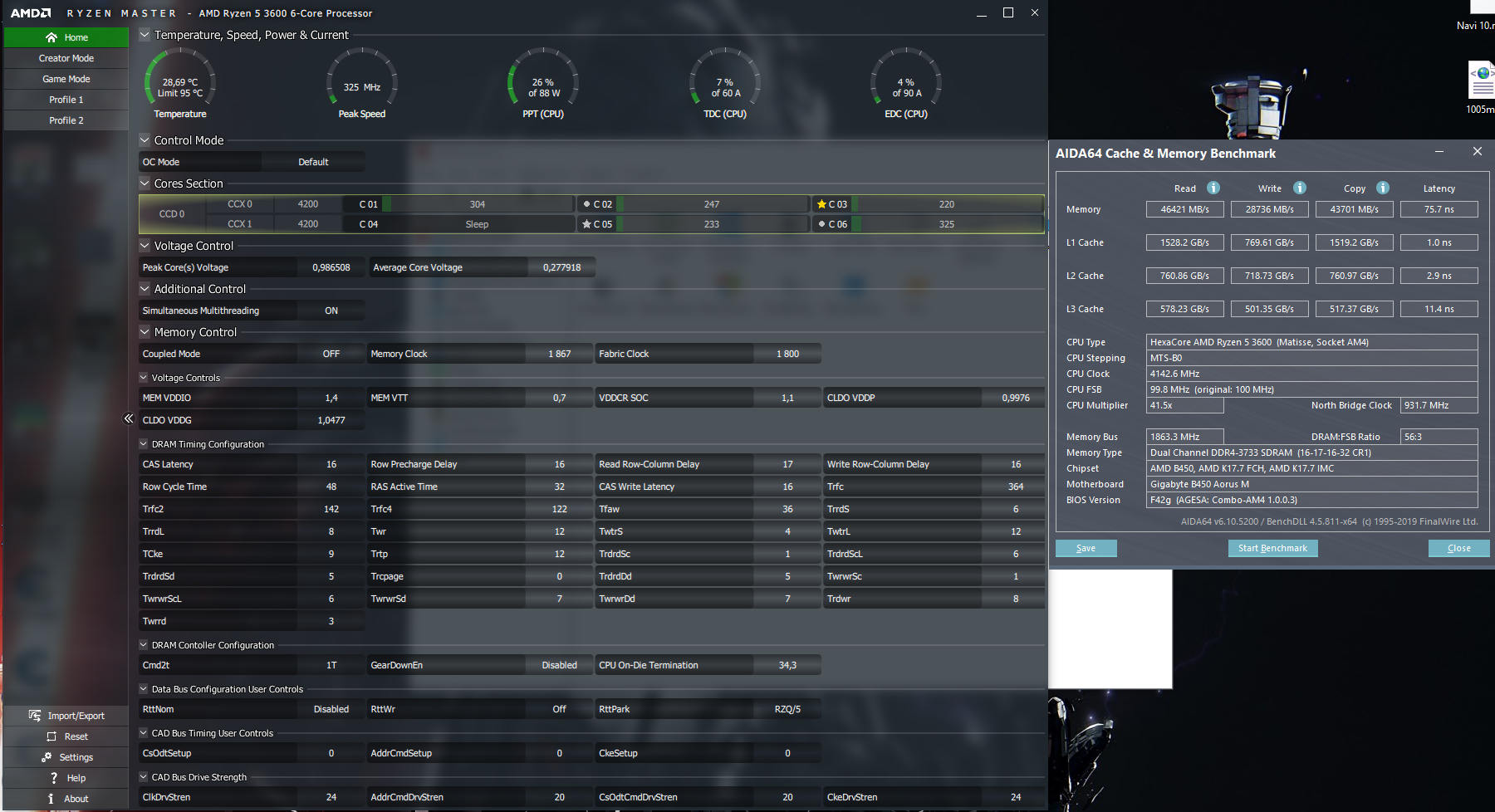Click the Read info icon in AIDA64
1495x812 pixels.
tap(1213, 188)
